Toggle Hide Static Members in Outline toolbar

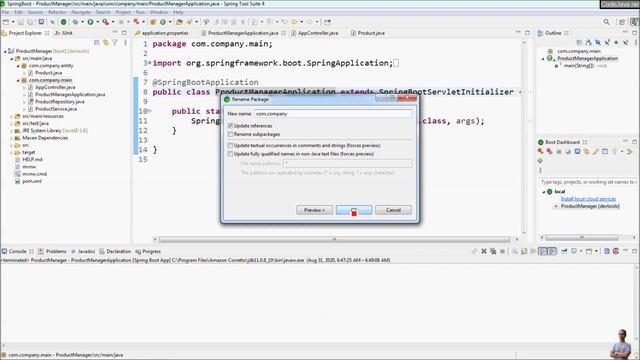tap(607, 42)
